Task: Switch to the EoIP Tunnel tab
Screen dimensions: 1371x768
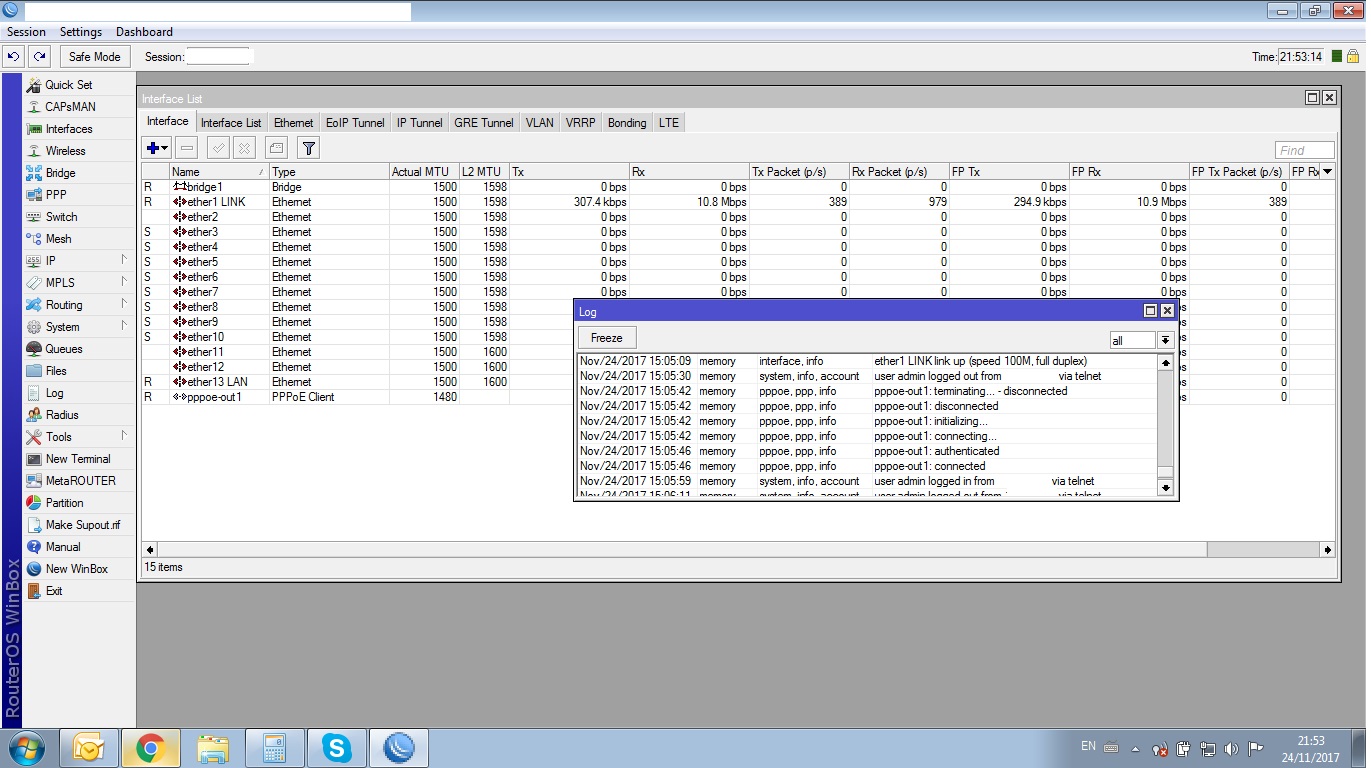Action: click(355, 123)
